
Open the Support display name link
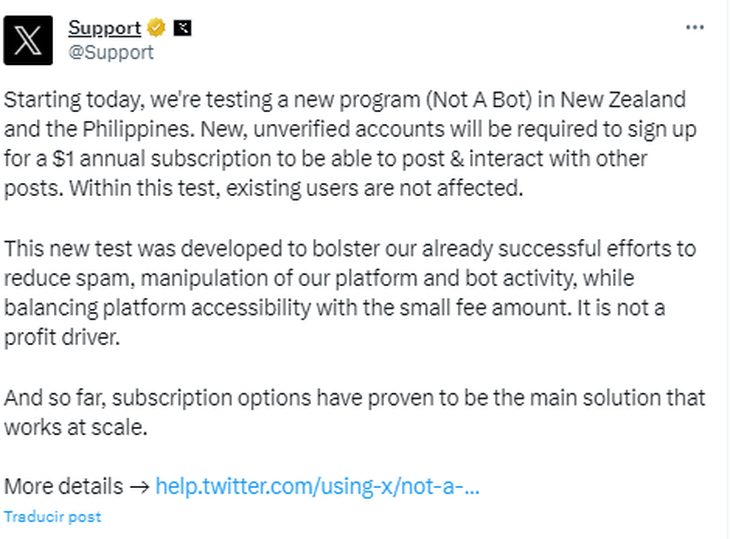pos(105,28)
